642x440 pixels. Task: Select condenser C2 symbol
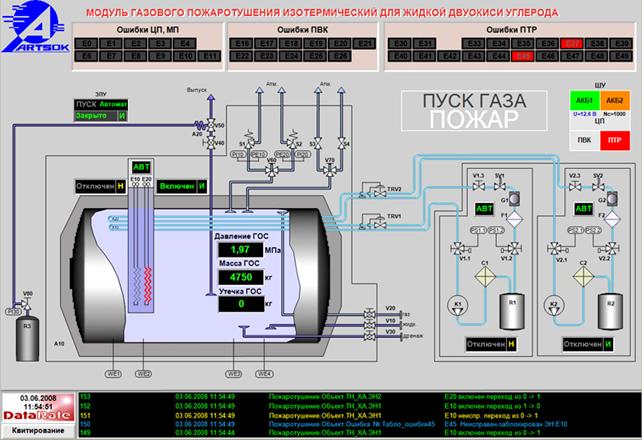(x=583, y=276)
